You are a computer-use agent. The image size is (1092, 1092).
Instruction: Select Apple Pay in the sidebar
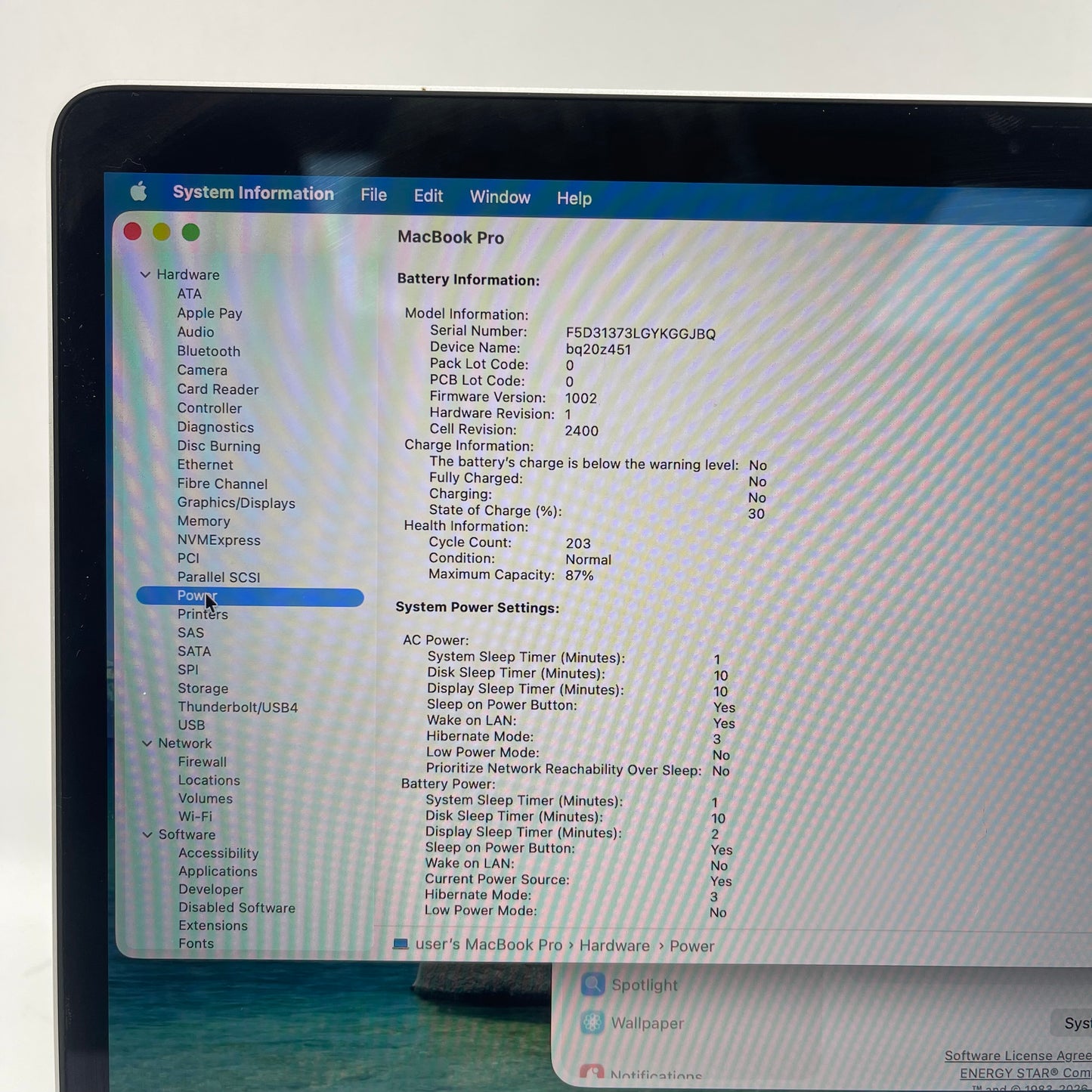(x=209, y=313)
